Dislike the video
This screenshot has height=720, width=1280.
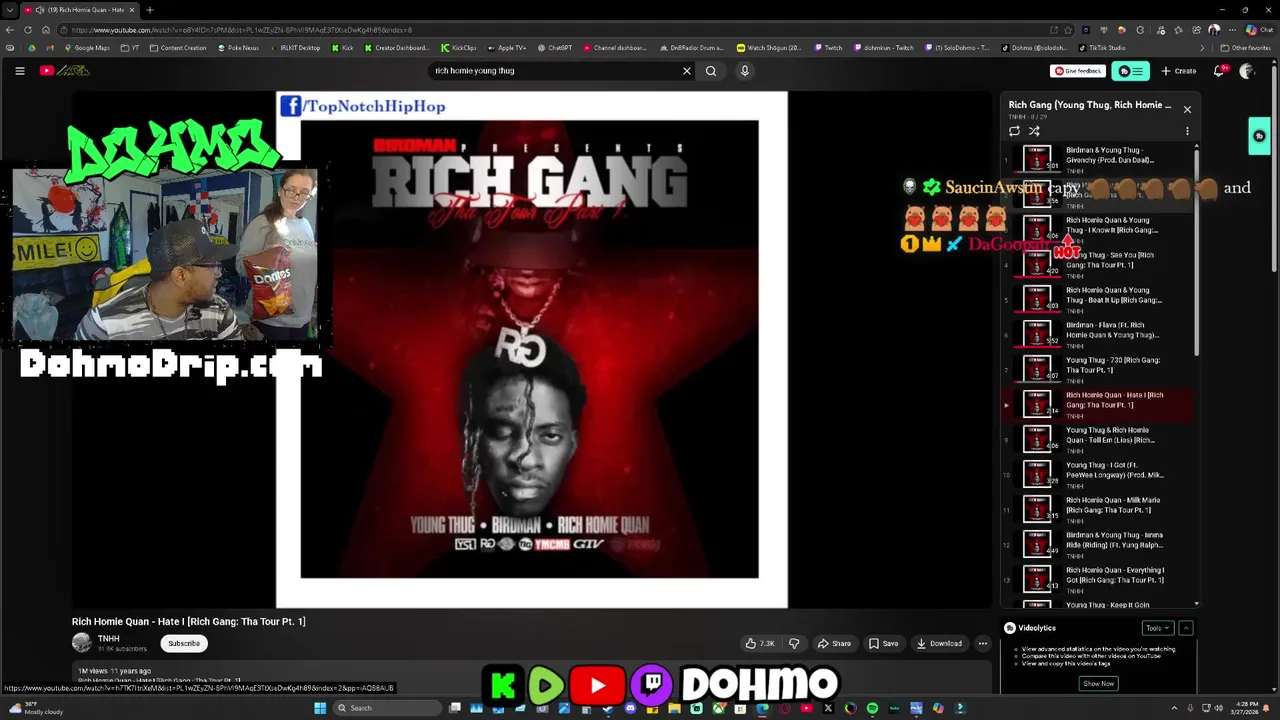794,644
